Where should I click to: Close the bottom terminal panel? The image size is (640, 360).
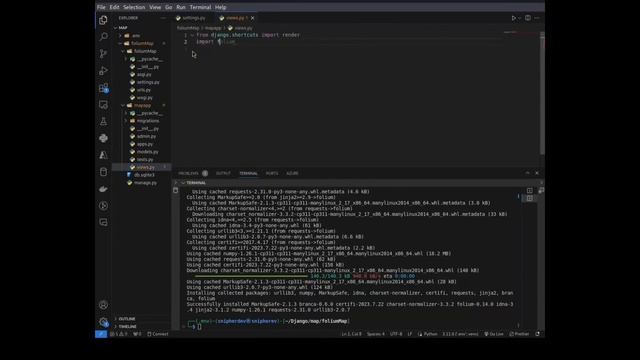(x=537, y=173)
